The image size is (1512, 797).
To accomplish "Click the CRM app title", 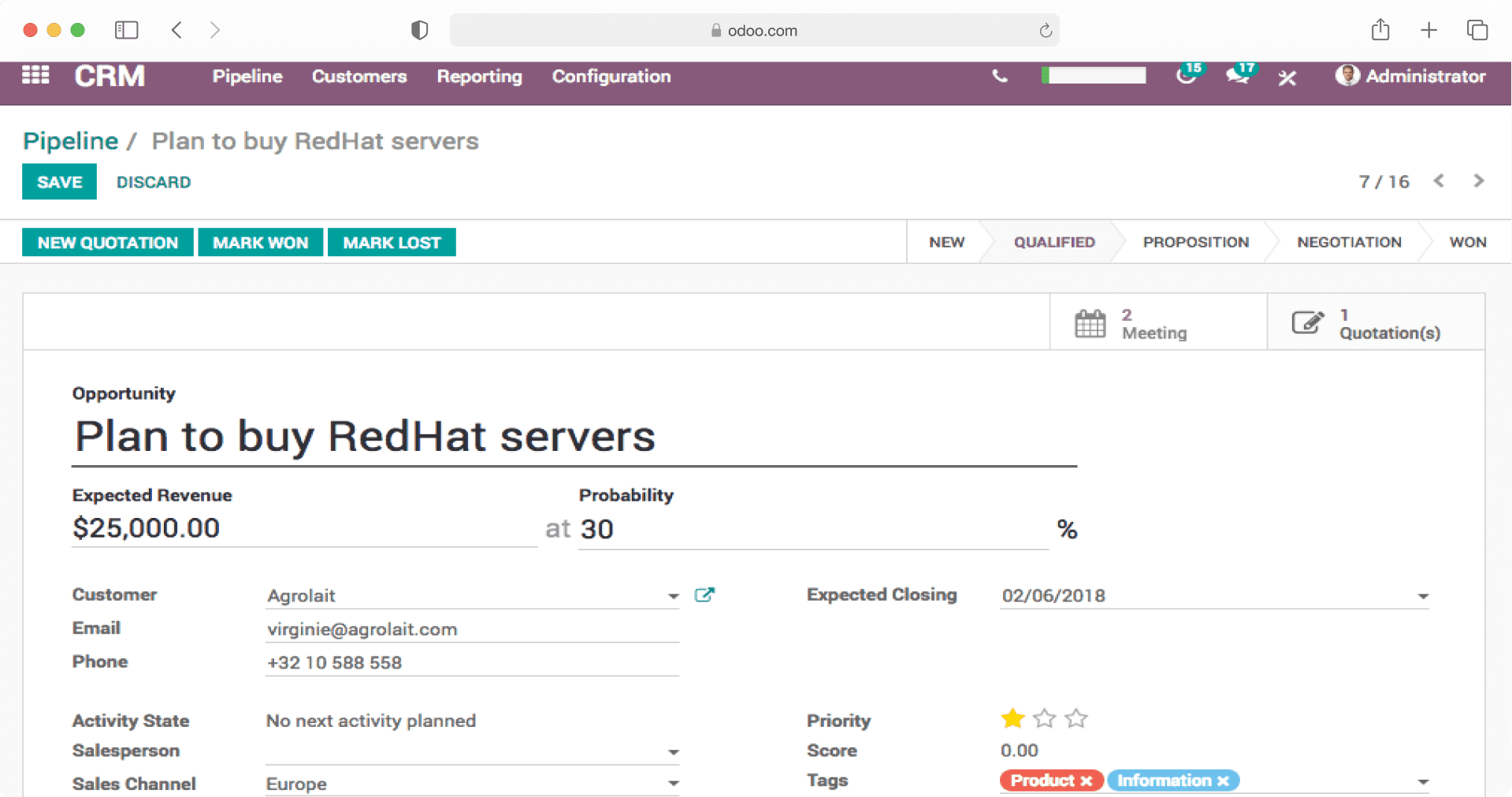I will tap(110, 76).
